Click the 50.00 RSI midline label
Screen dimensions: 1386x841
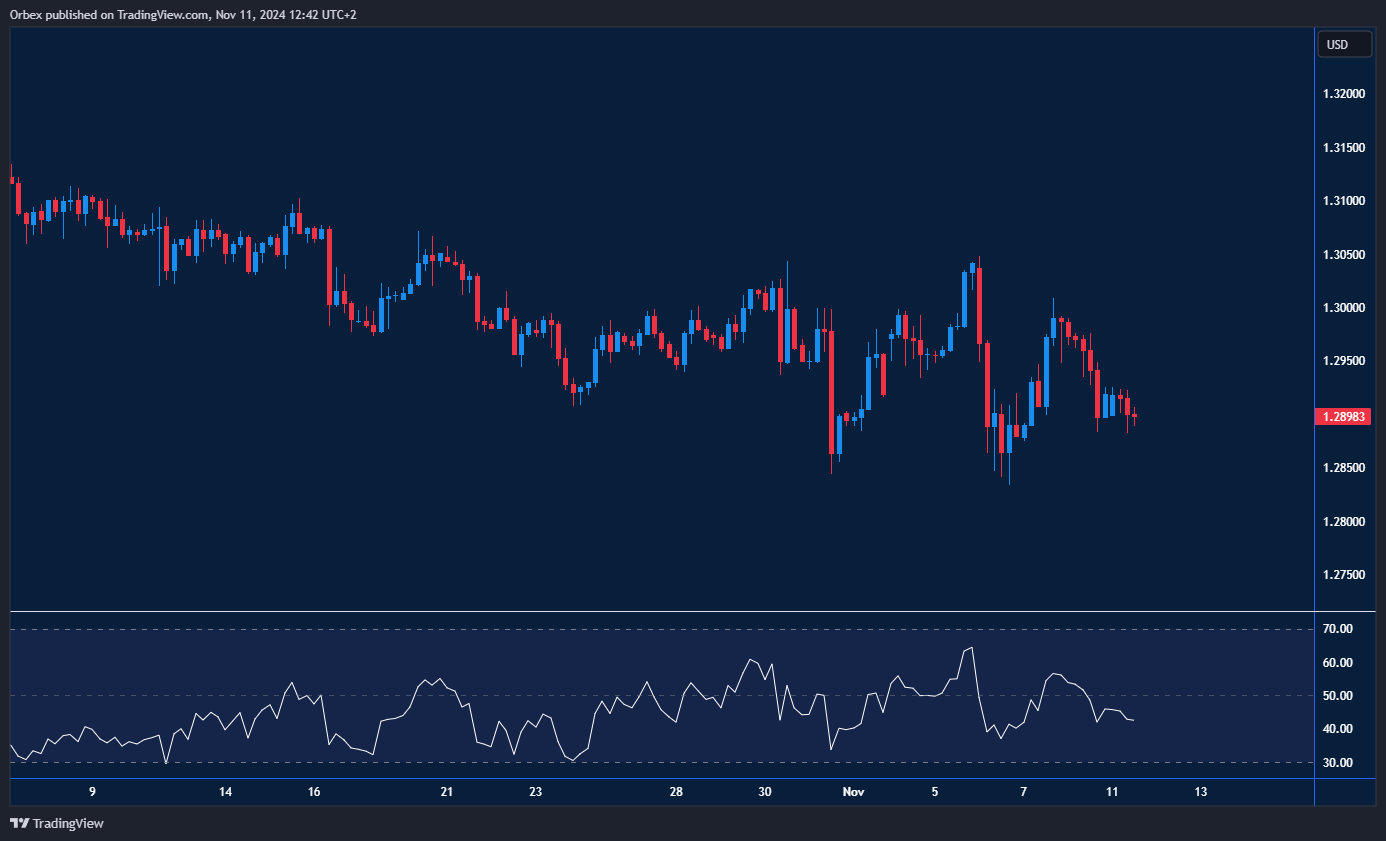(1337, 696)
